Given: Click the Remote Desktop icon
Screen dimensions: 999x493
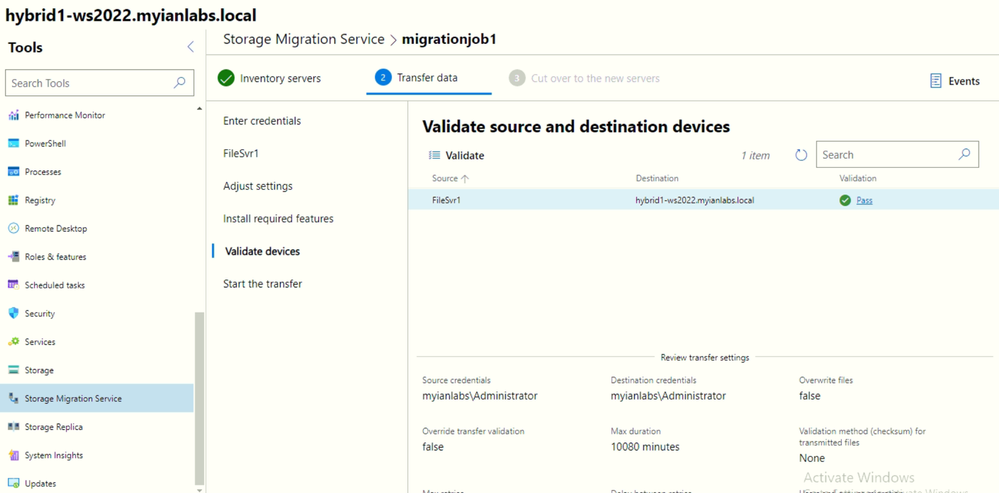Looking at the screenshot, I should [14, 229].
